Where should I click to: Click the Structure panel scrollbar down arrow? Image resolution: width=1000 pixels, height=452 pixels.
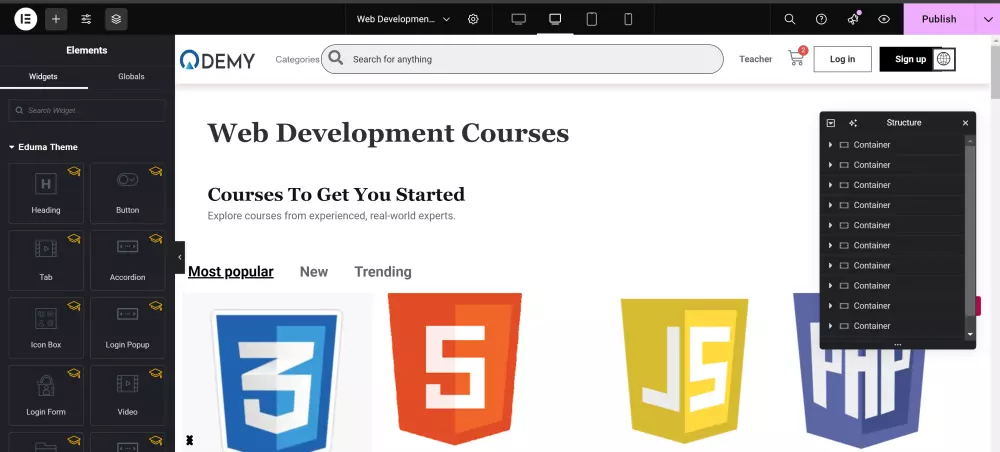(970, 334)
